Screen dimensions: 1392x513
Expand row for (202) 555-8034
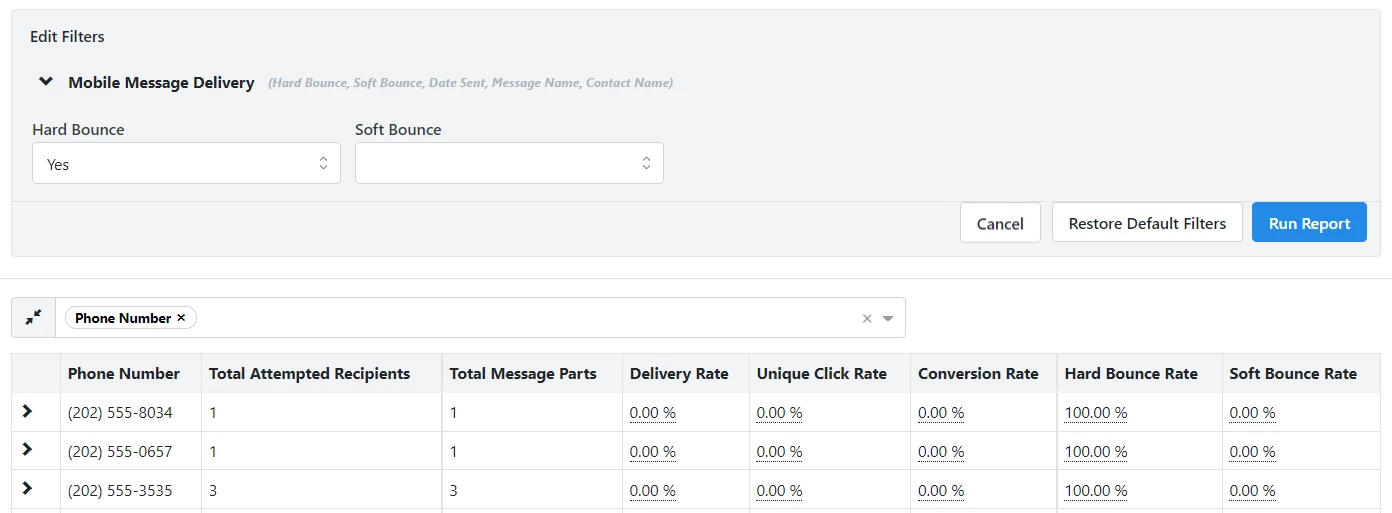(28, 411)
